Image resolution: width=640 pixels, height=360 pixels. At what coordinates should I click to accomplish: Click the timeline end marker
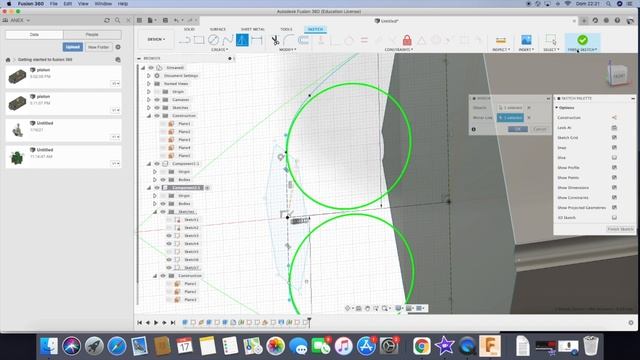[309, 322]
